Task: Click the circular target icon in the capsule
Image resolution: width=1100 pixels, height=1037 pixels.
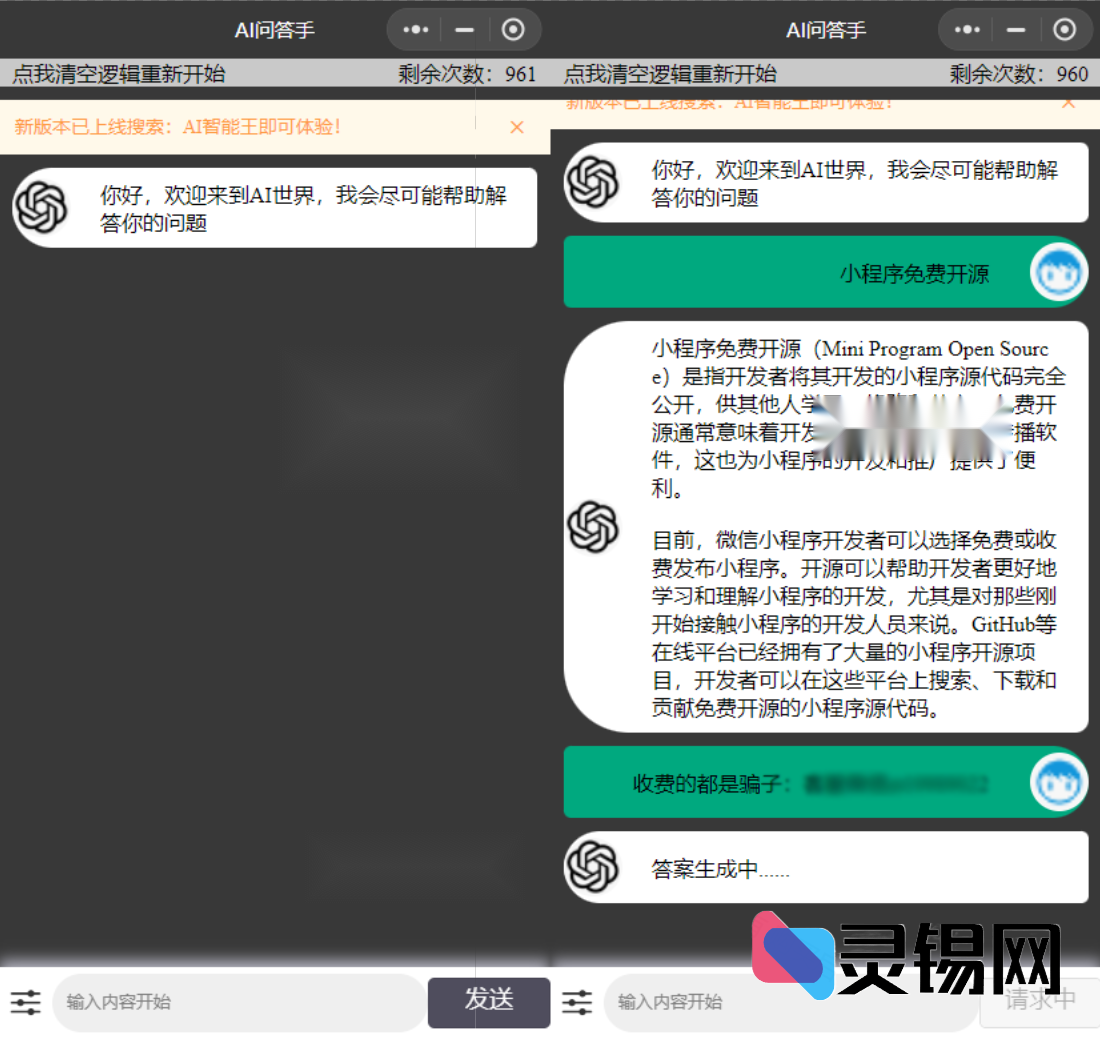Action: coord(514,30)
